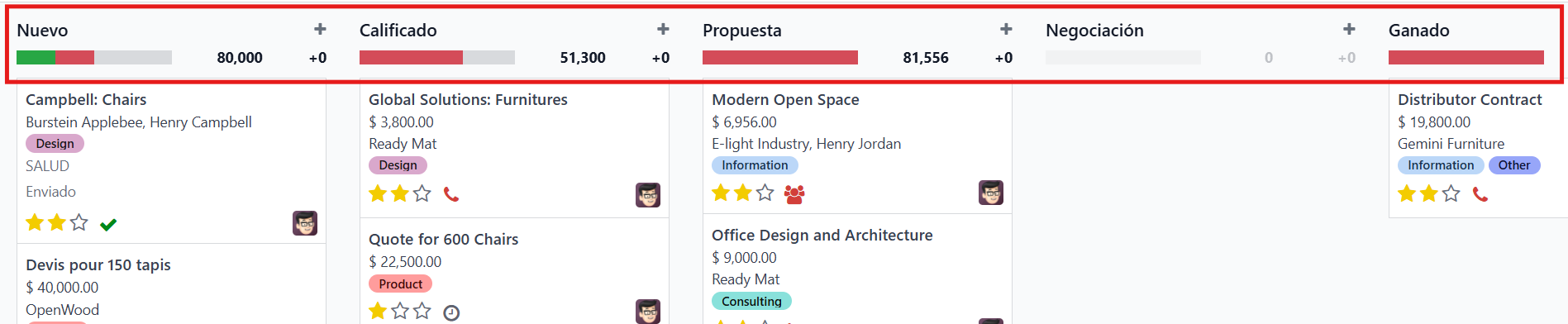Open phone call activity on Global Solutions card

451,194
